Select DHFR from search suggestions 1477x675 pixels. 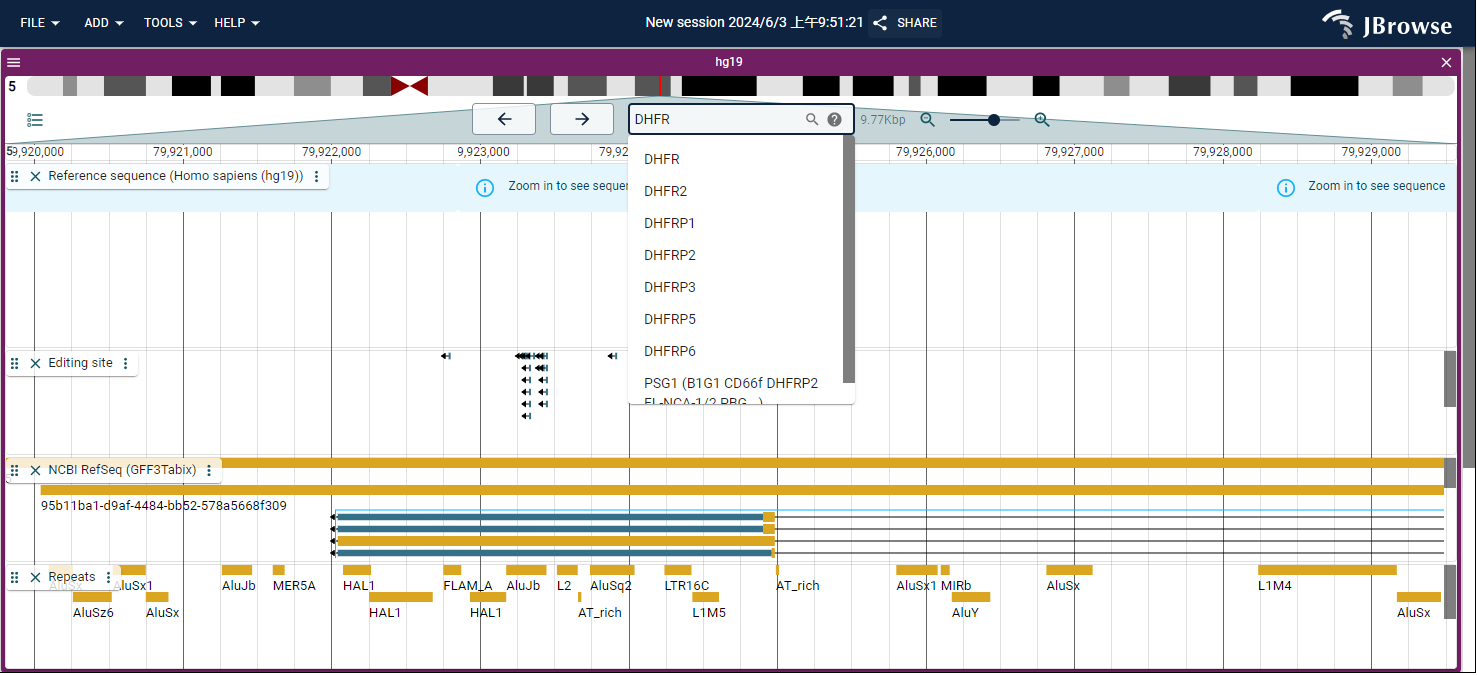736,159
